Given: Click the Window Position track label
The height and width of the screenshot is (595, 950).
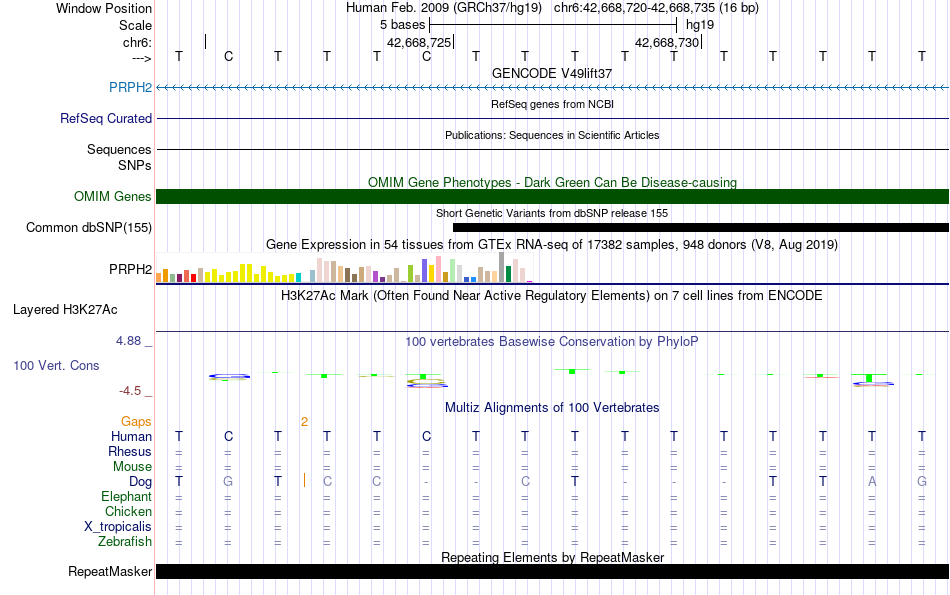Looking at the screenshot, I should point(104,8).
